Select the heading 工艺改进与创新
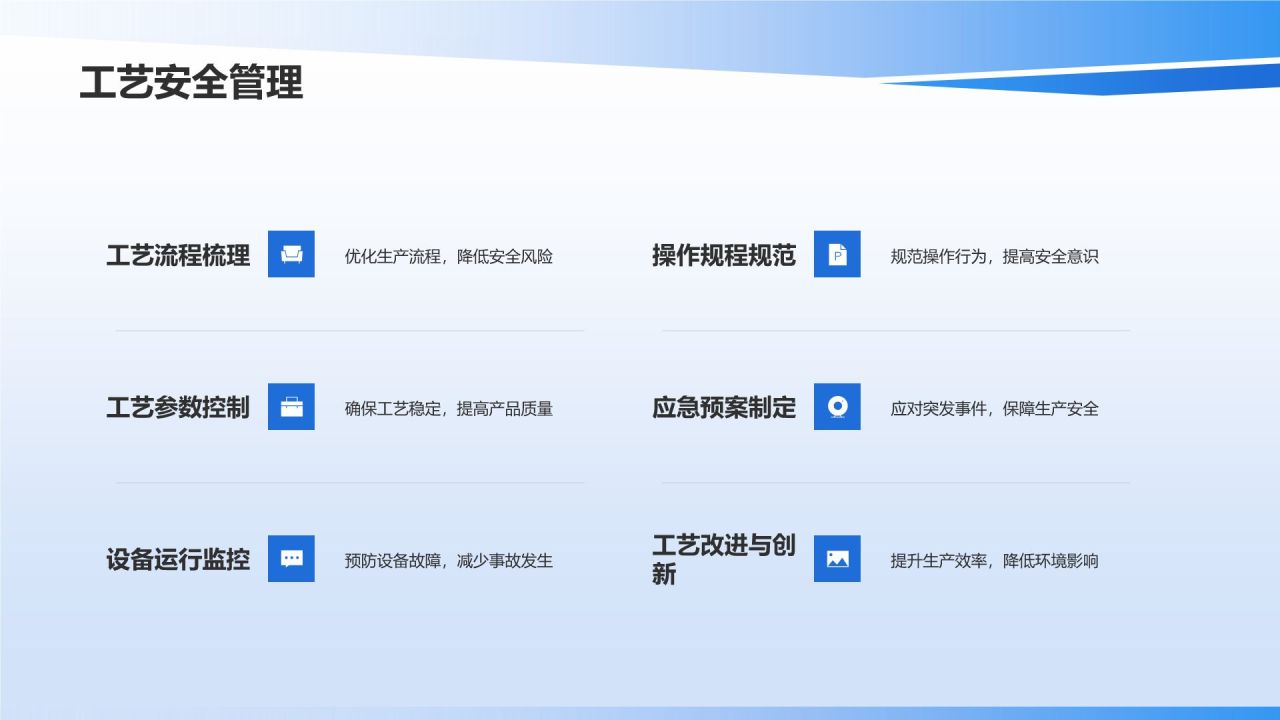Image resolution: width=1280 pixels, height=720 pixels. [x=724, y=559]
